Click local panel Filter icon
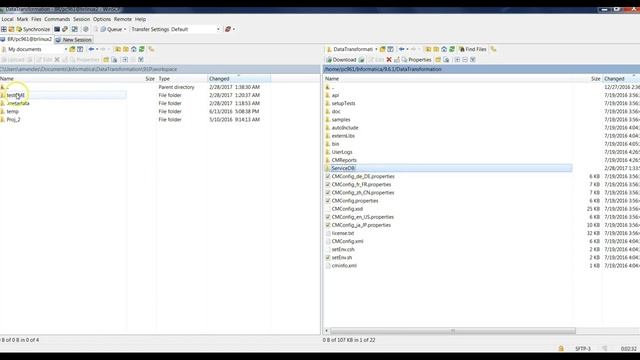Viewport: 640px width, 360px height. tap(80, 49)
